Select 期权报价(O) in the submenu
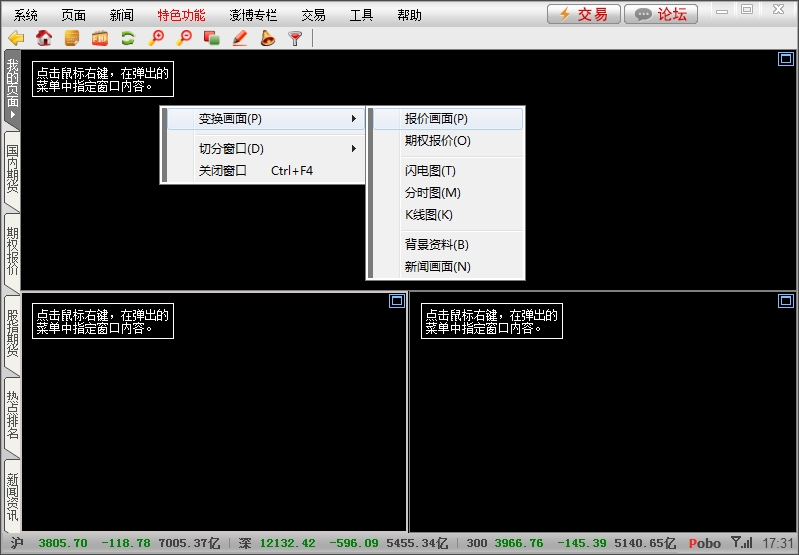The height and width of the screenshot is (555, 799). [x=448, y=141]
